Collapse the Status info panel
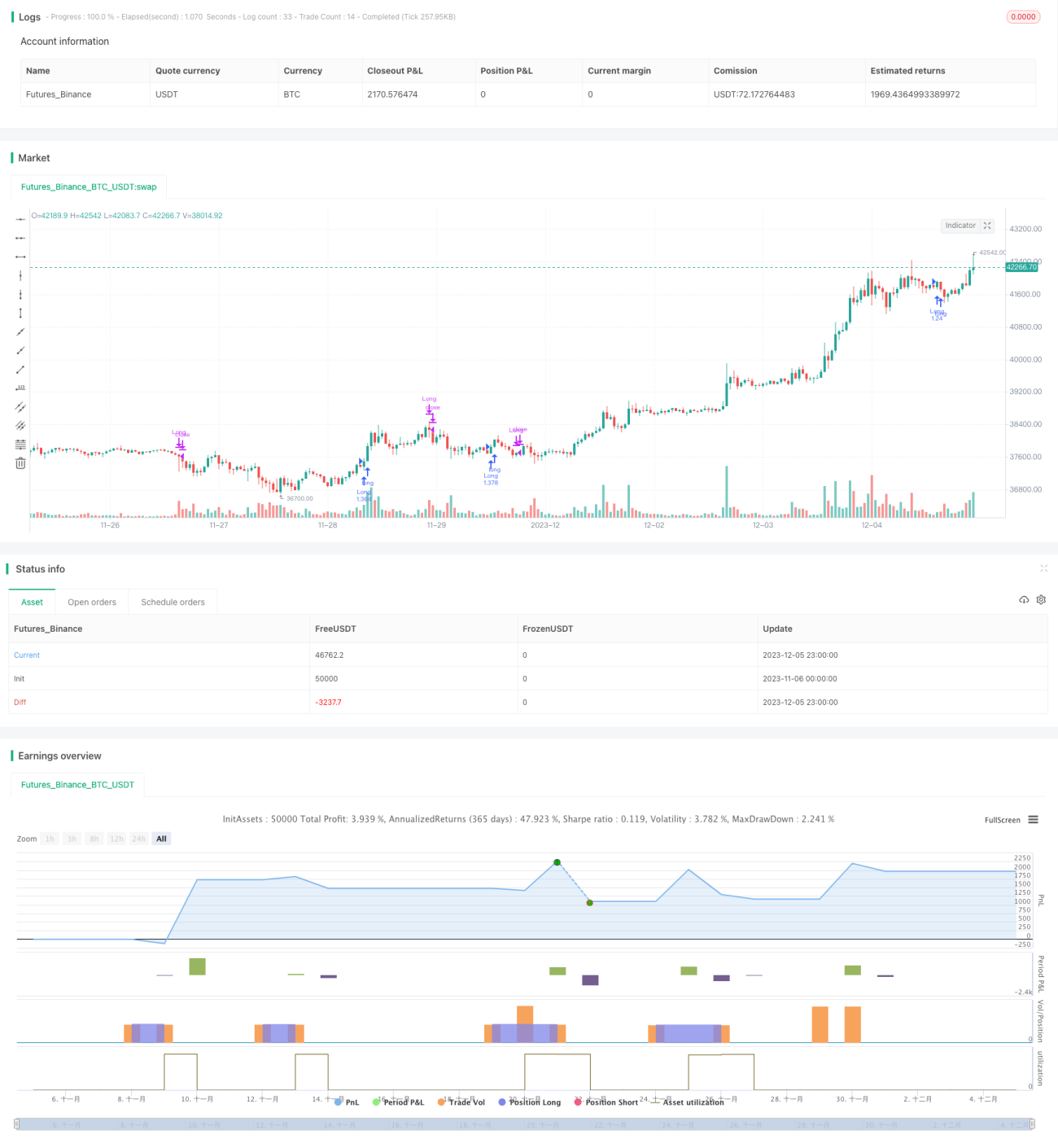Screen dimensions: 1058x1148 pos(1043,568)
